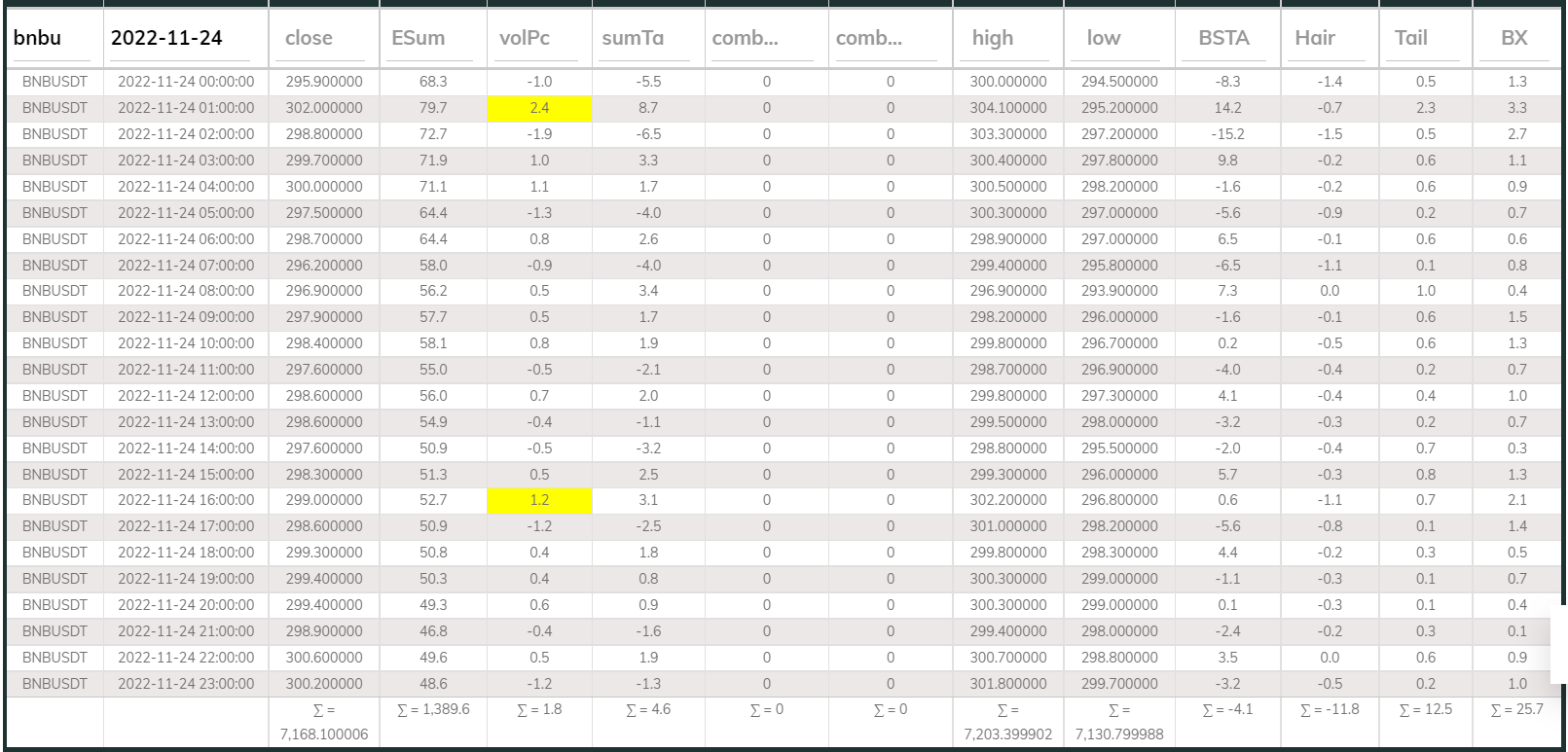Click ESum value 48.6
The height and width of the screenshot is (752, 1568).
(433, 684)
